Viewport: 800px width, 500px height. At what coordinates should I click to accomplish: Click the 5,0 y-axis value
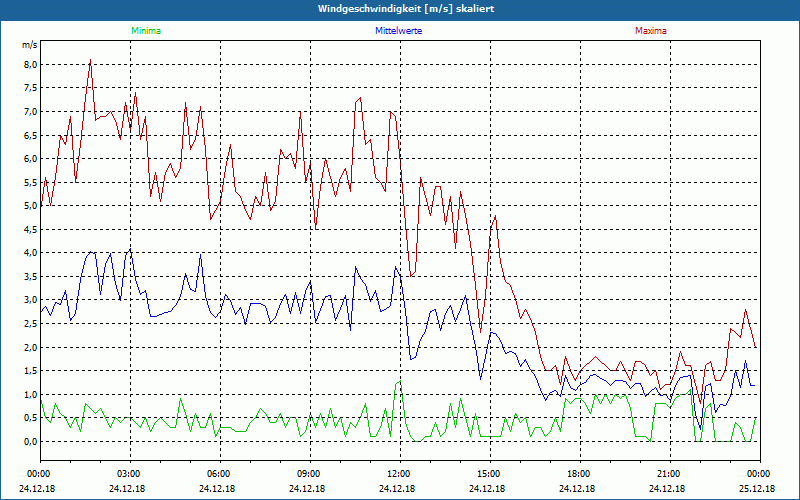click(x=30, y=206)
